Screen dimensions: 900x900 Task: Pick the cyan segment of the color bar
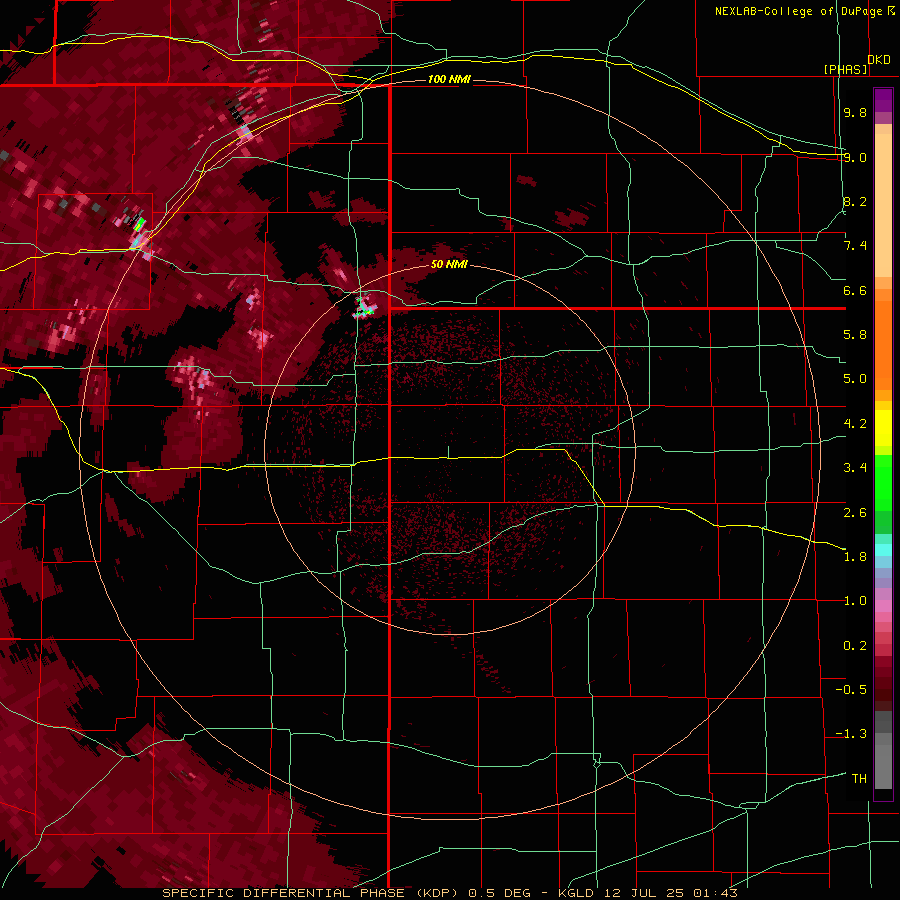(883, 549)
